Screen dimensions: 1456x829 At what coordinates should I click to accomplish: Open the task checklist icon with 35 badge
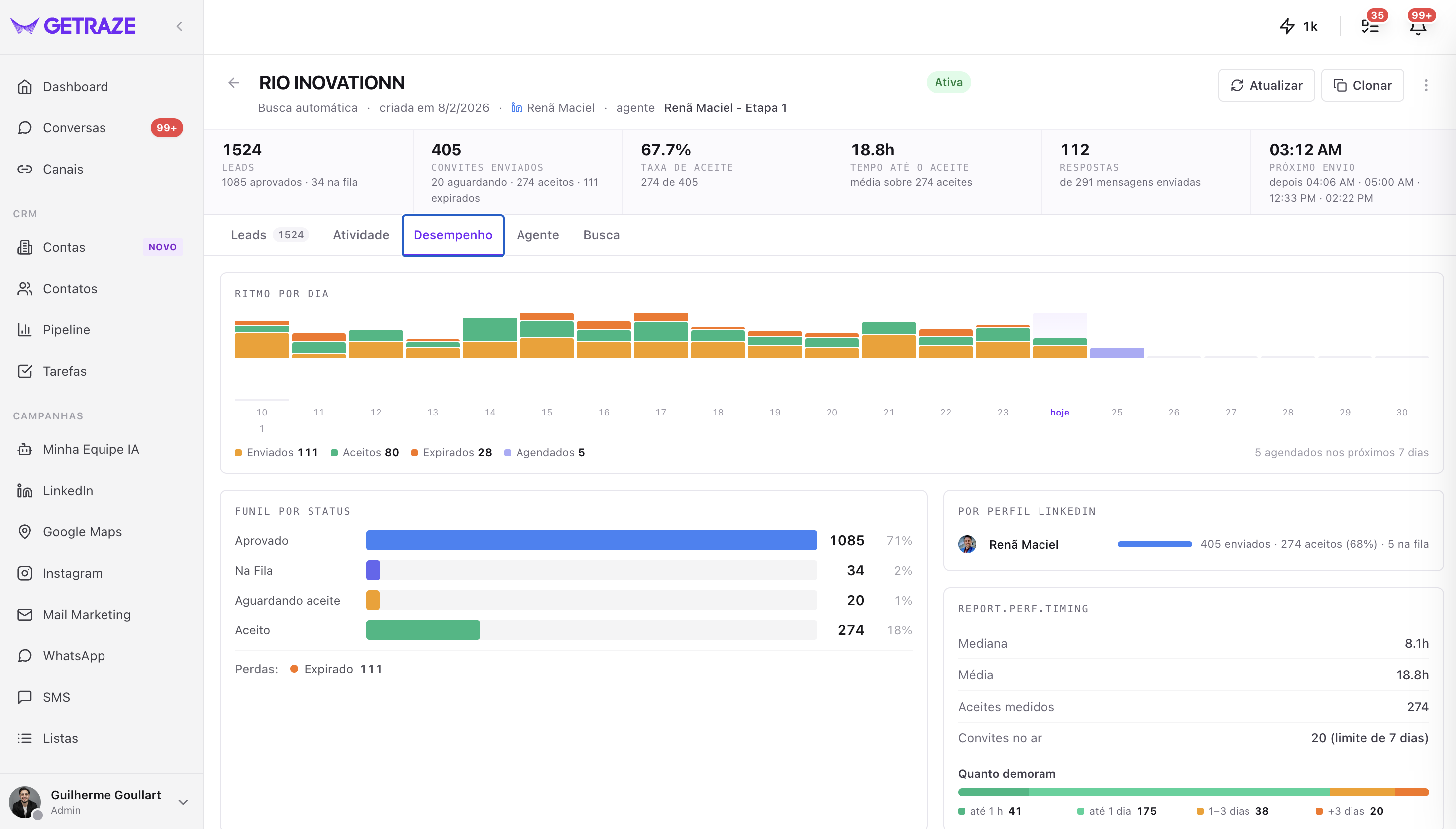(x=1369, y=26)
